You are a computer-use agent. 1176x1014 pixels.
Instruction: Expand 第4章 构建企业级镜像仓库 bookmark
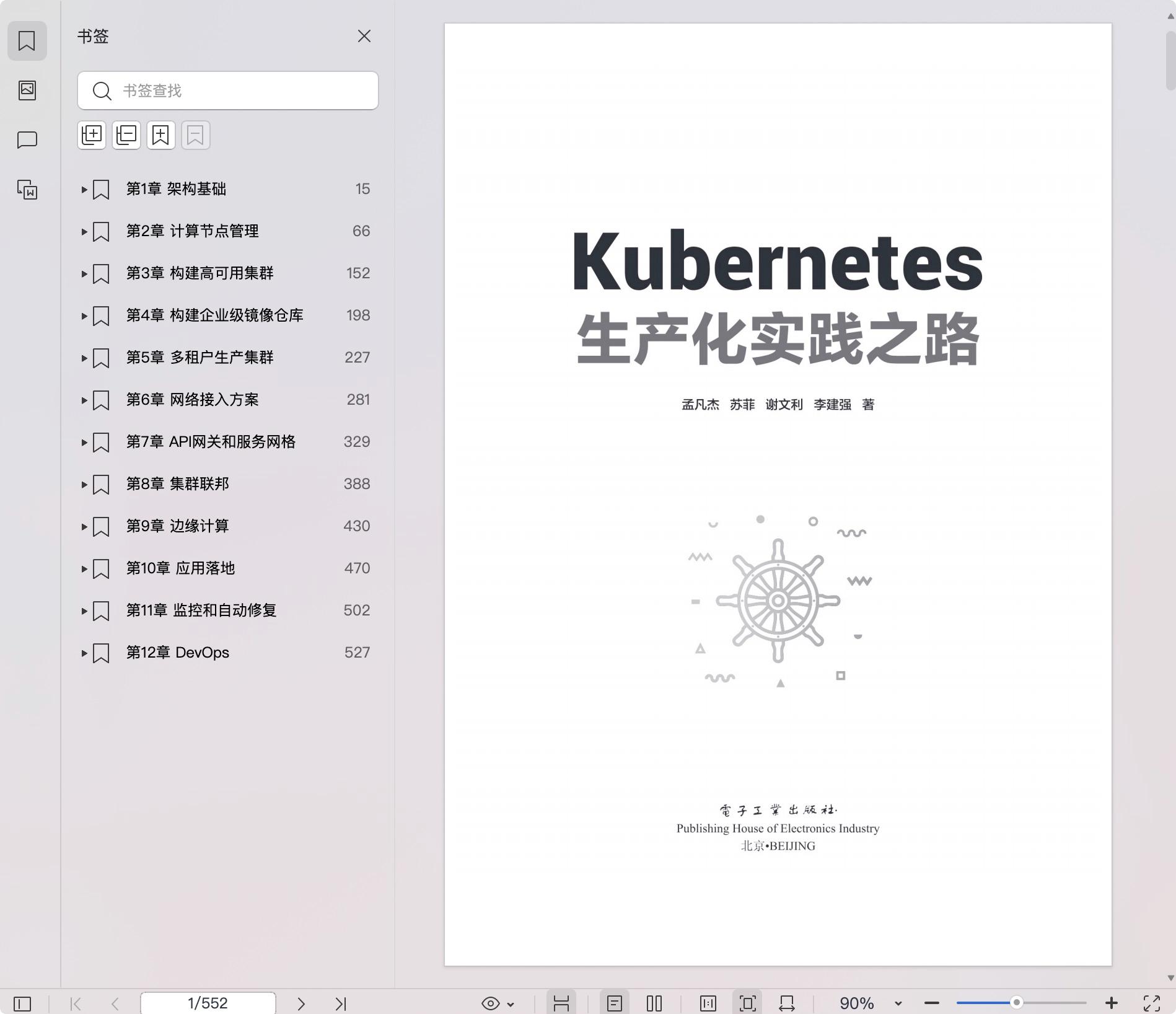tap(84, 316)
